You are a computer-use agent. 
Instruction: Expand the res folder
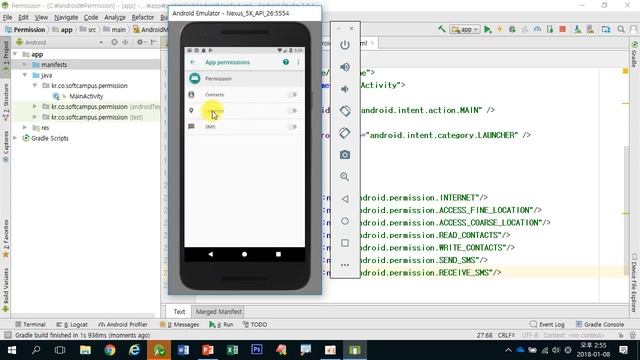click(24, 128)
